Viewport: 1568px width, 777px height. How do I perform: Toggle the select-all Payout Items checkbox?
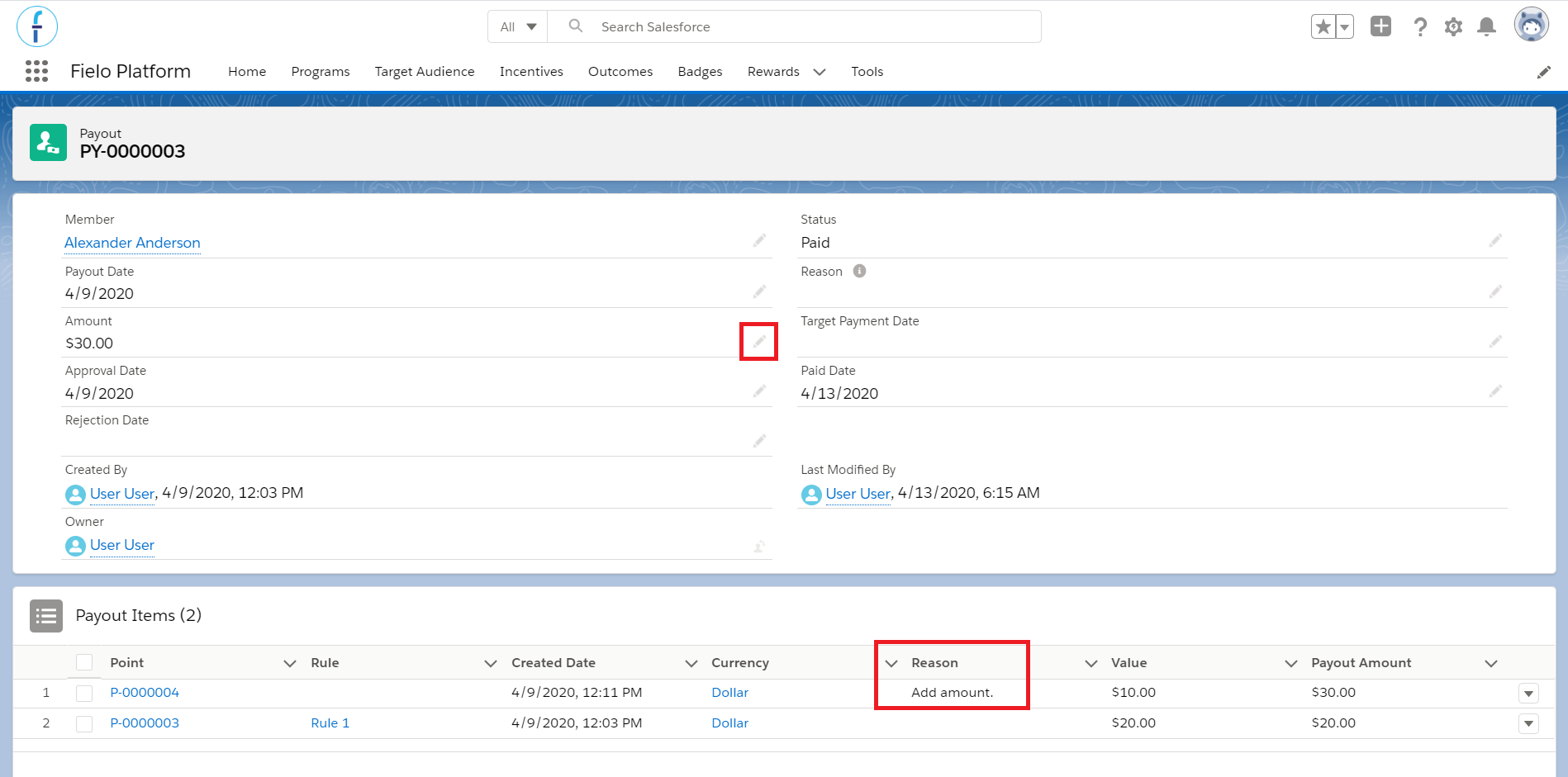pos(84,662)
